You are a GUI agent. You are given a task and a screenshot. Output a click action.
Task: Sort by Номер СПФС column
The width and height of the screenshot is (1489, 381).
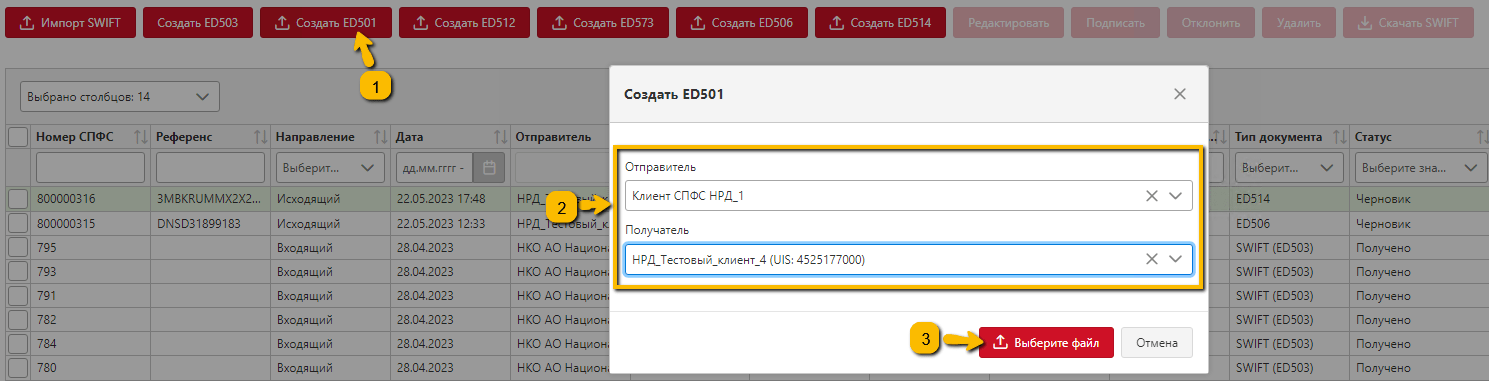click(x=140, y=137)
